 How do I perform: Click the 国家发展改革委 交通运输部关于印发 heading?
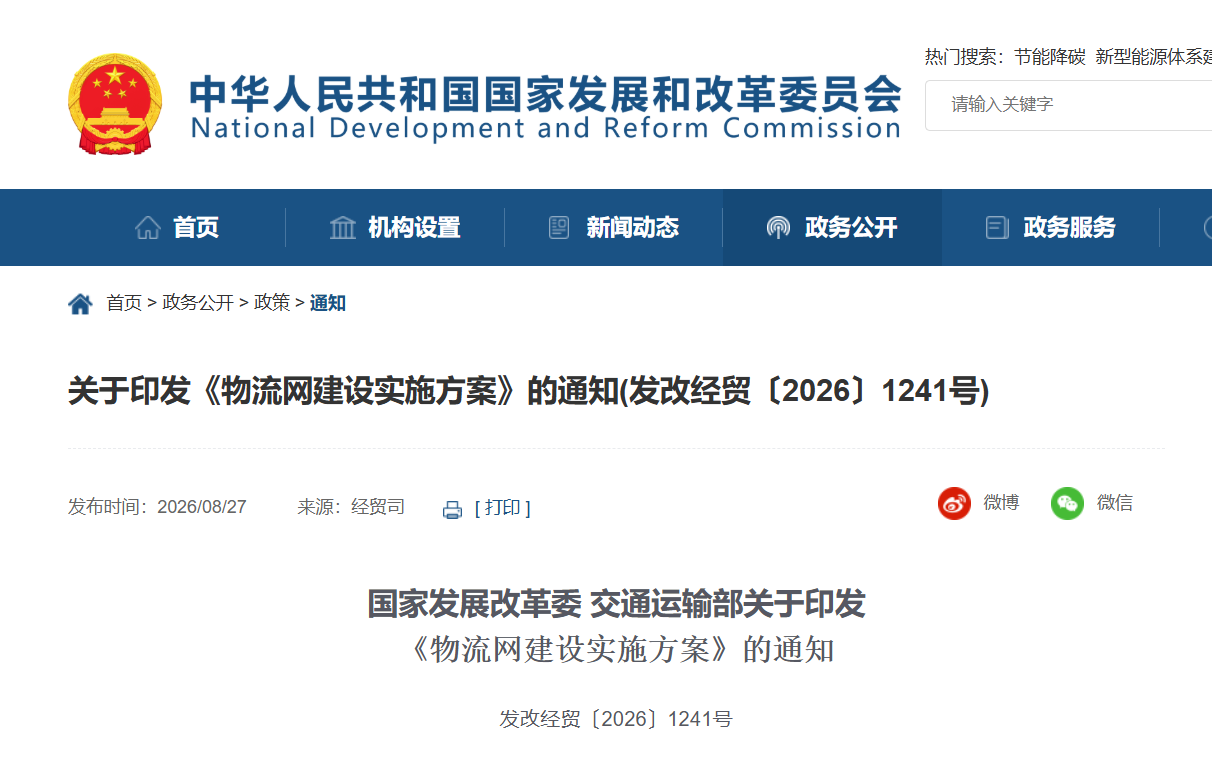coord(616,604)
